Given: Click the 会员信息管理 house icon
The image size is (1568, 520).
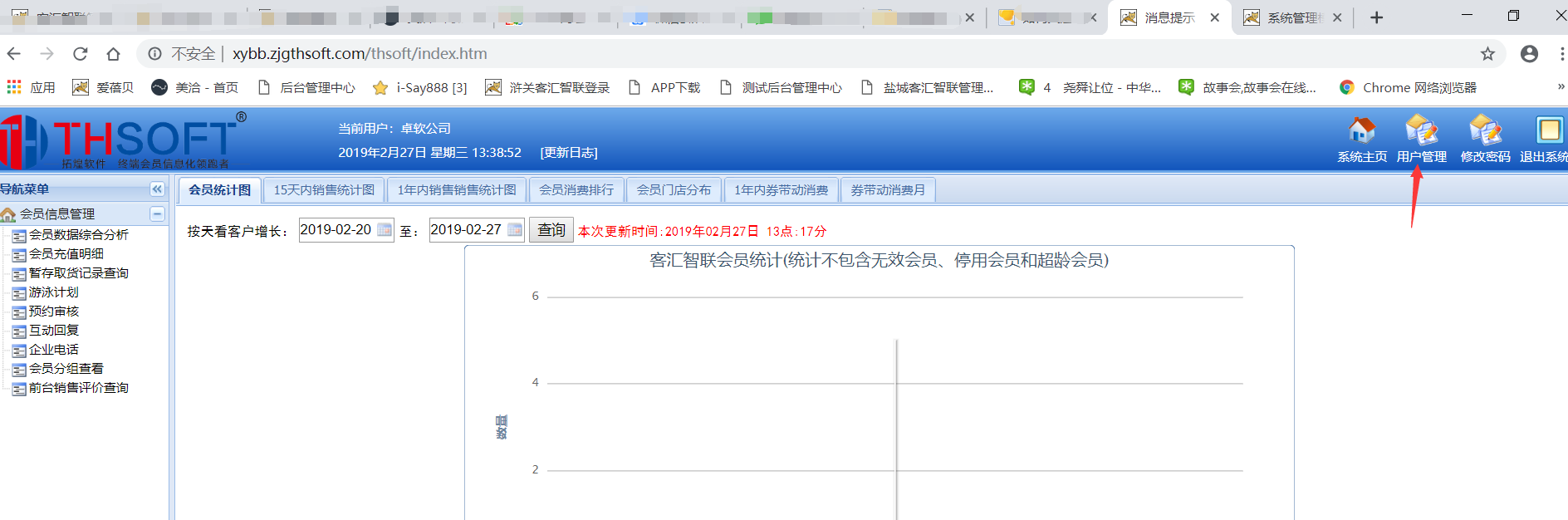Looking at the screenshot, I should click(8, 214).
